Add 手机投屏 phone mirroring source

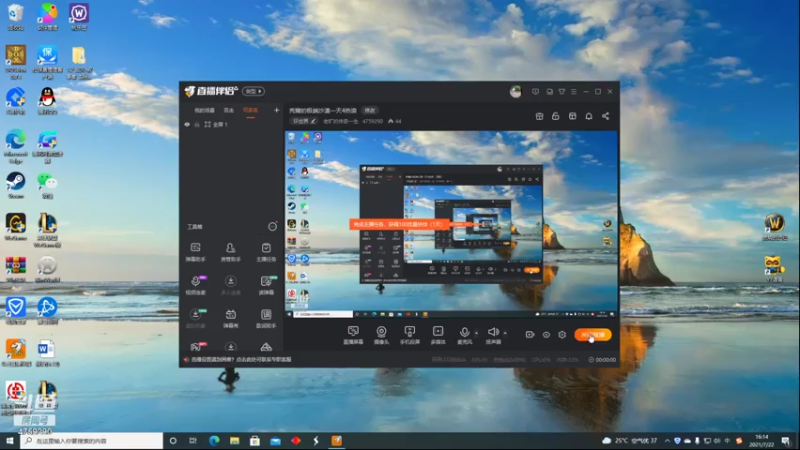(409, 335)
